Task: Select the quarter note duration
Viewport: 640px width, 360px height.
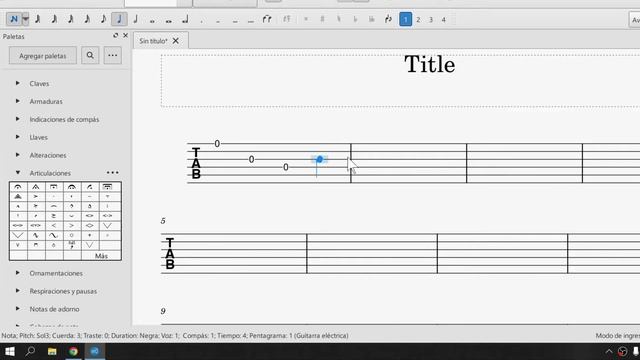Action: click(119, 19)
